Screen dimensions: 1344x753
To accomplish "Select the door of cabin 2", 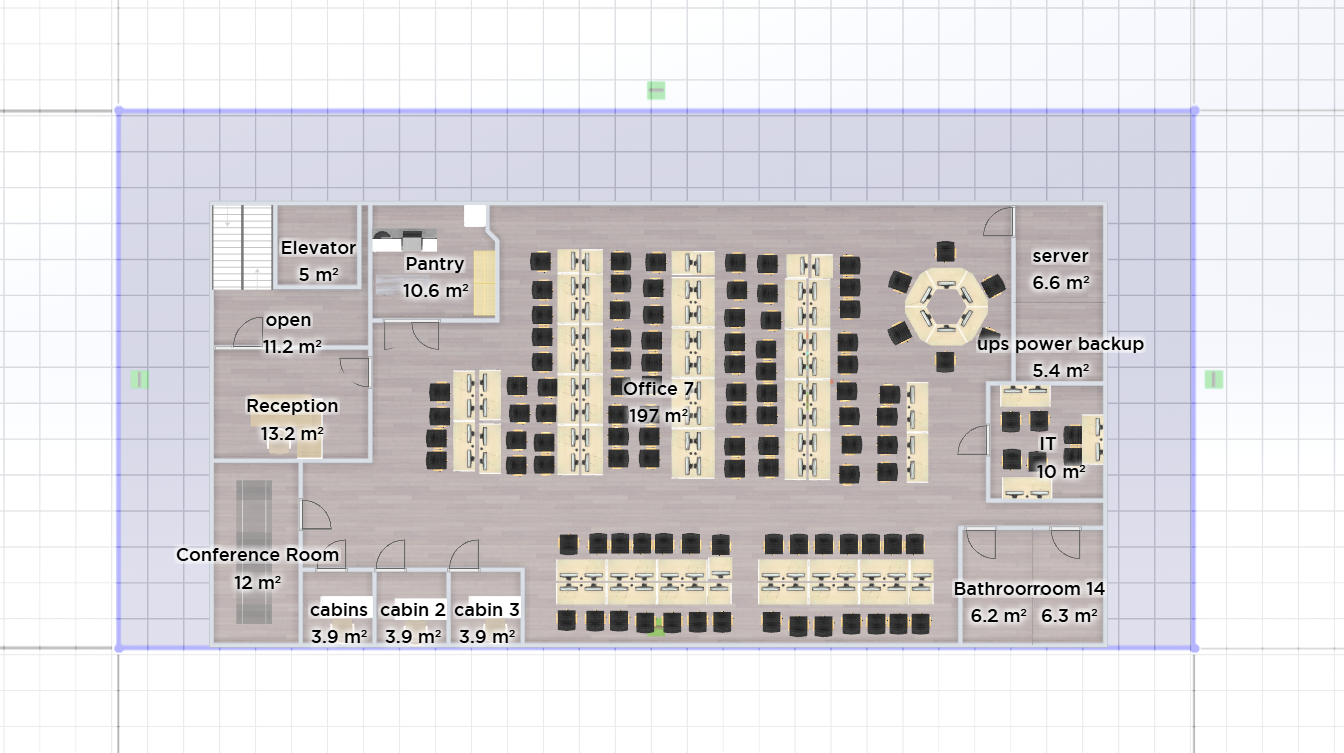I will click(391, 555).
